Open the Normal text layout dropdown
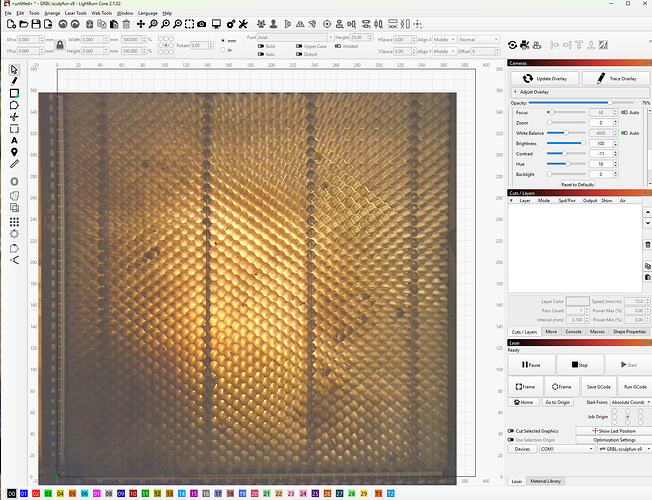Image resolution: width=652 pixels, height=500 pixels. (x=479, y=40)
